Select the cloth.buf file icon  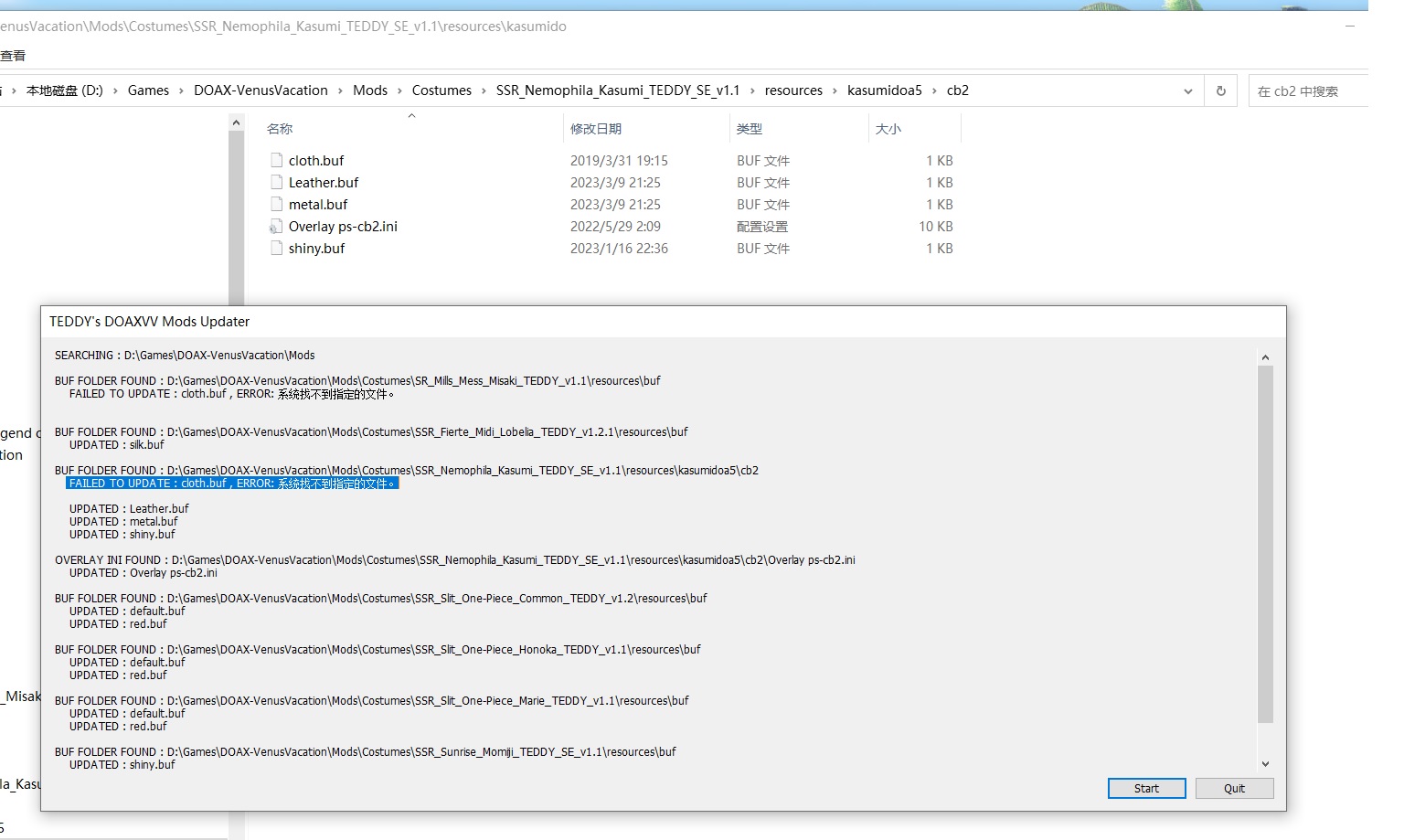[x=277, y=160]
